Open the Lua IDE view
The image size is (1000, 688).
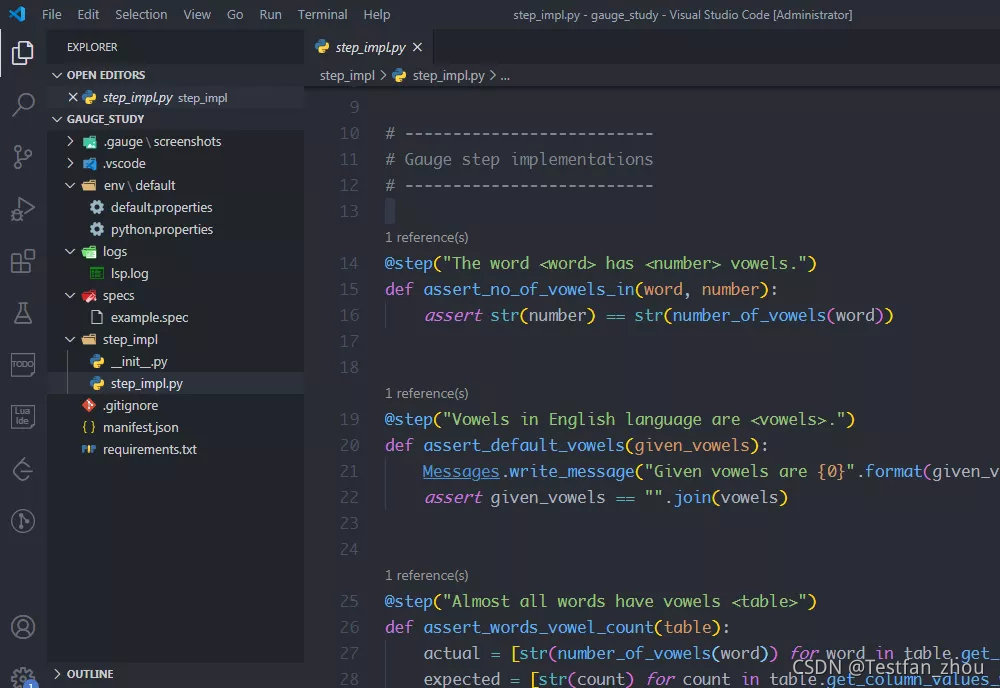tap(22, 417)
